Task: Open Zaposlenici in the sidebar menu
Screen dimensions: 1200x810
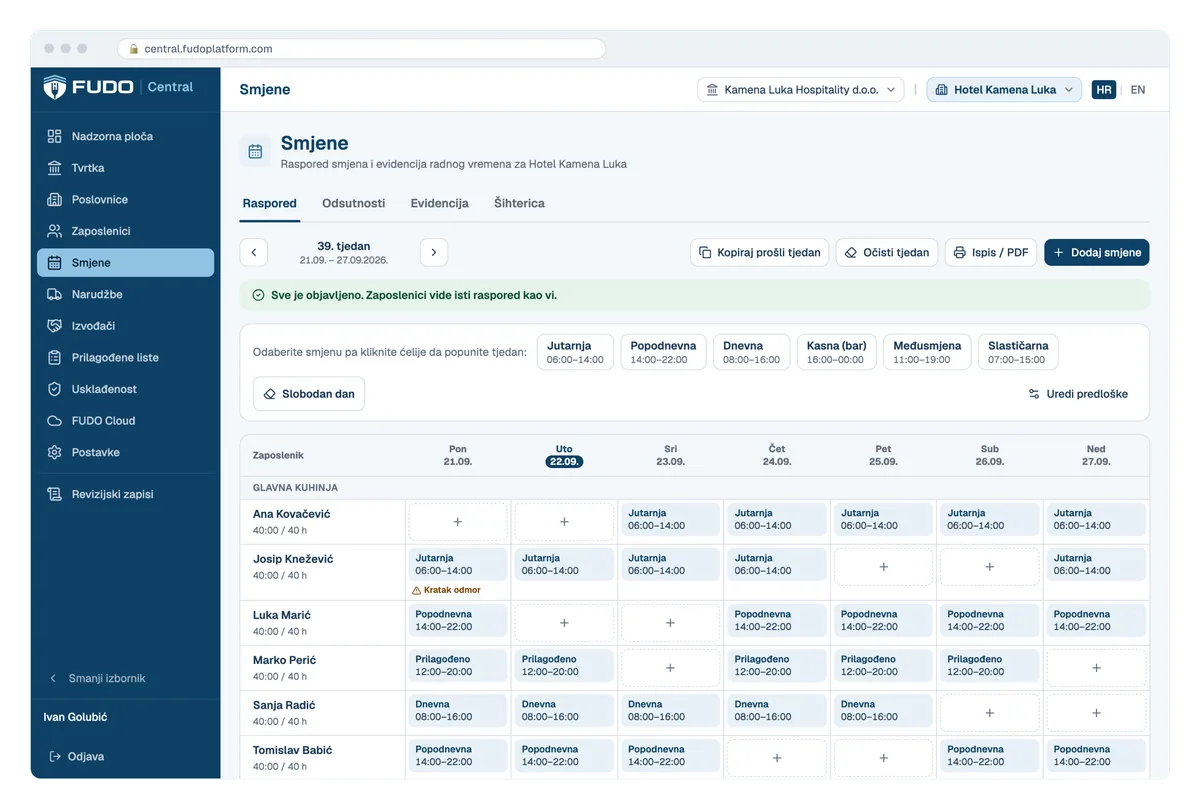Action: (x=126, y=231)
